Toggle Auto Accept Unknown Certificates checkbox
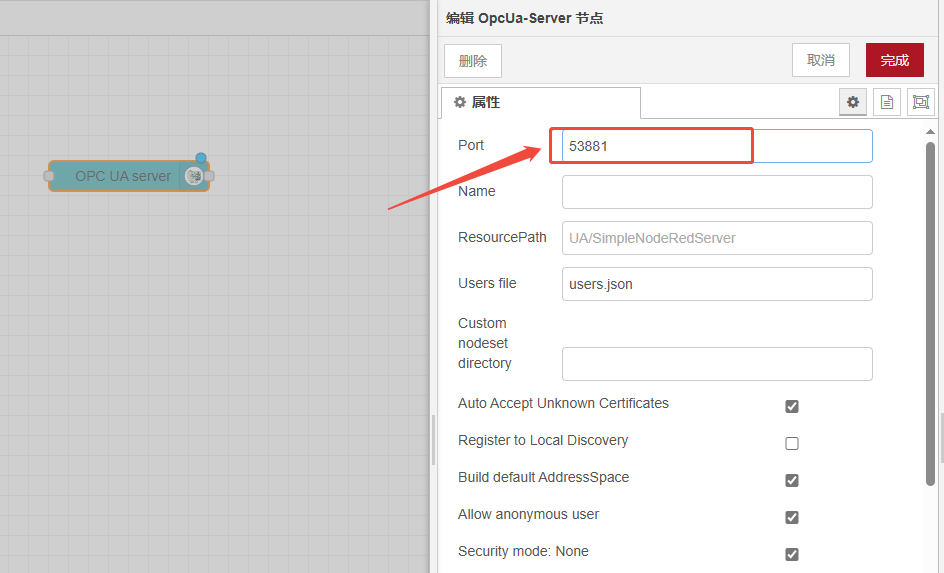This screenshot has height=573, width=944. click(792, 406)
